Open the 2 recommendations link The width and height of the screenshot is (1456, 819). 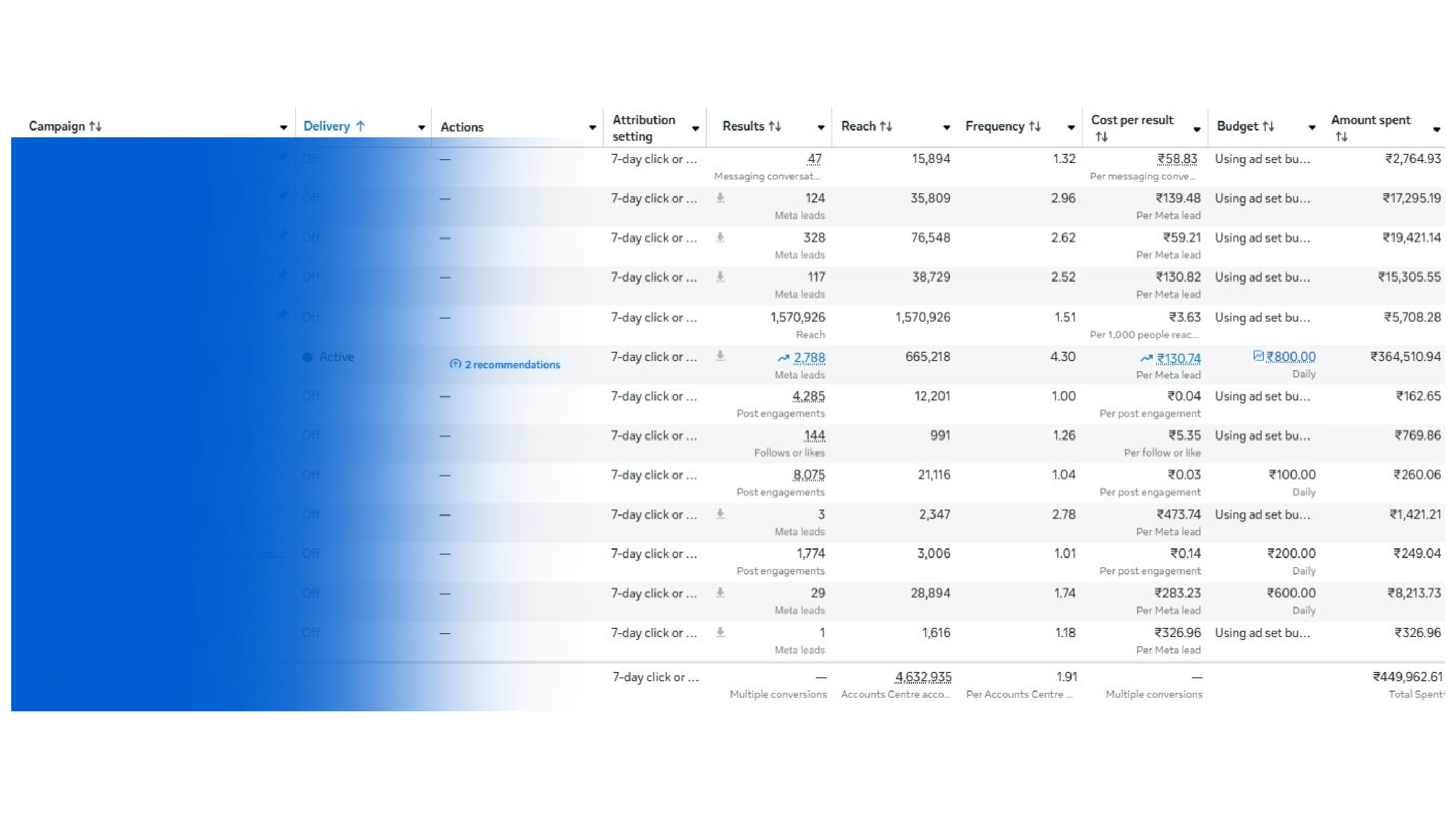click(505, 364)
